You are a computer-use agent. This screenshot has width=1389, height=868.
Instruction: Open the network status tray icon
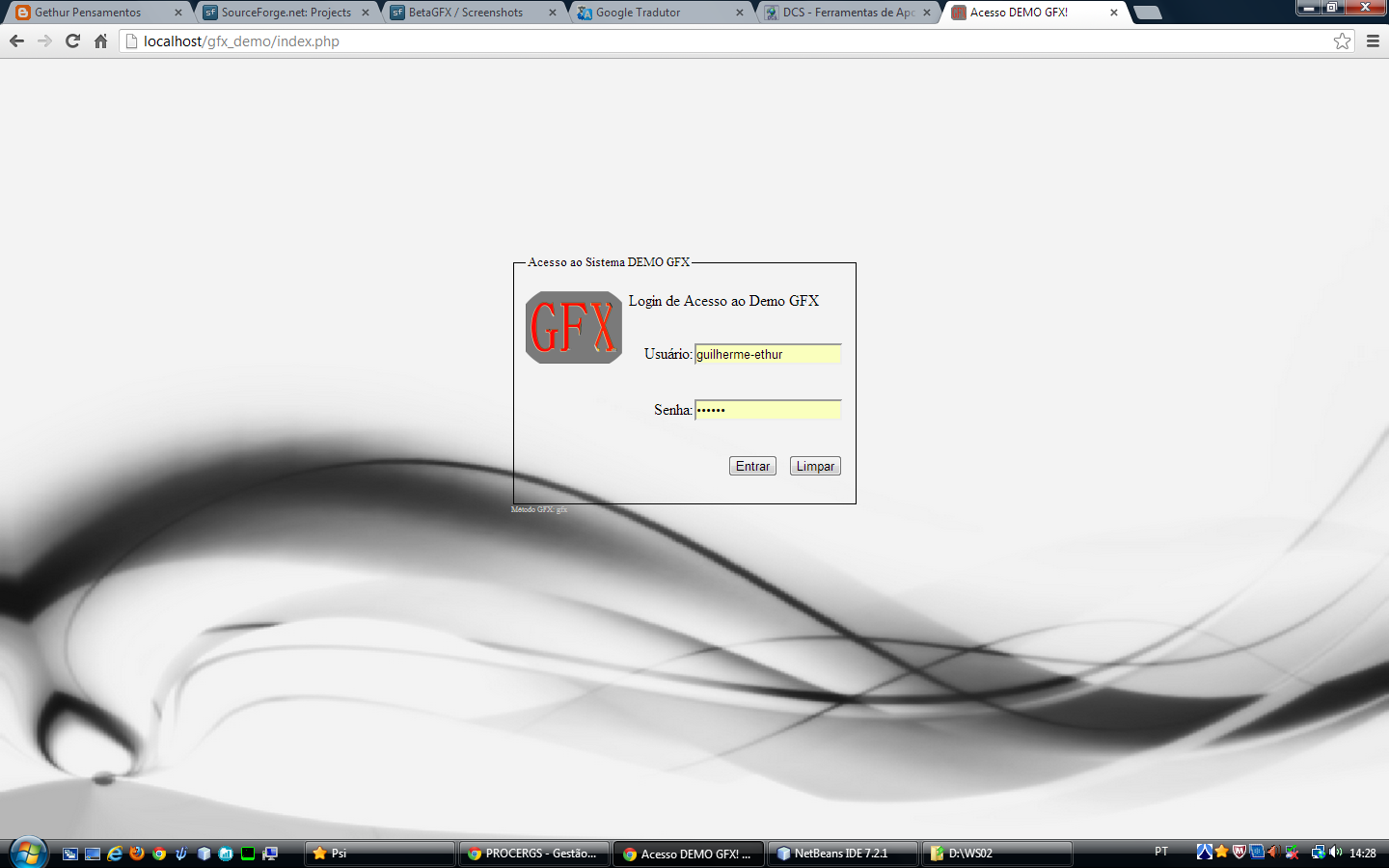click(x=1319, y=853)
